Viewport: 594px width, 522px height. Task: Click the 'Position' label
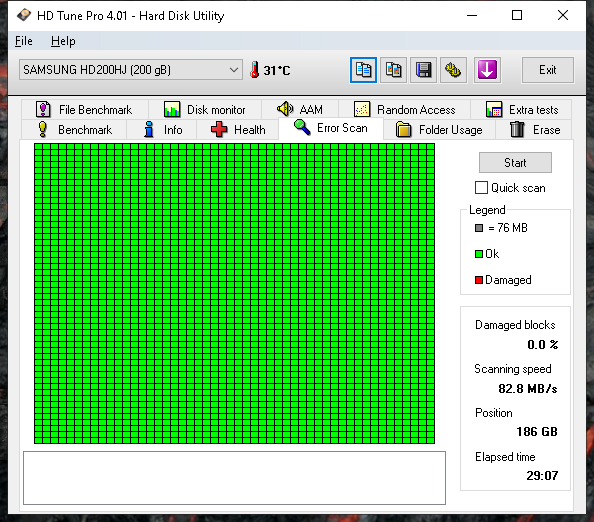494,413
